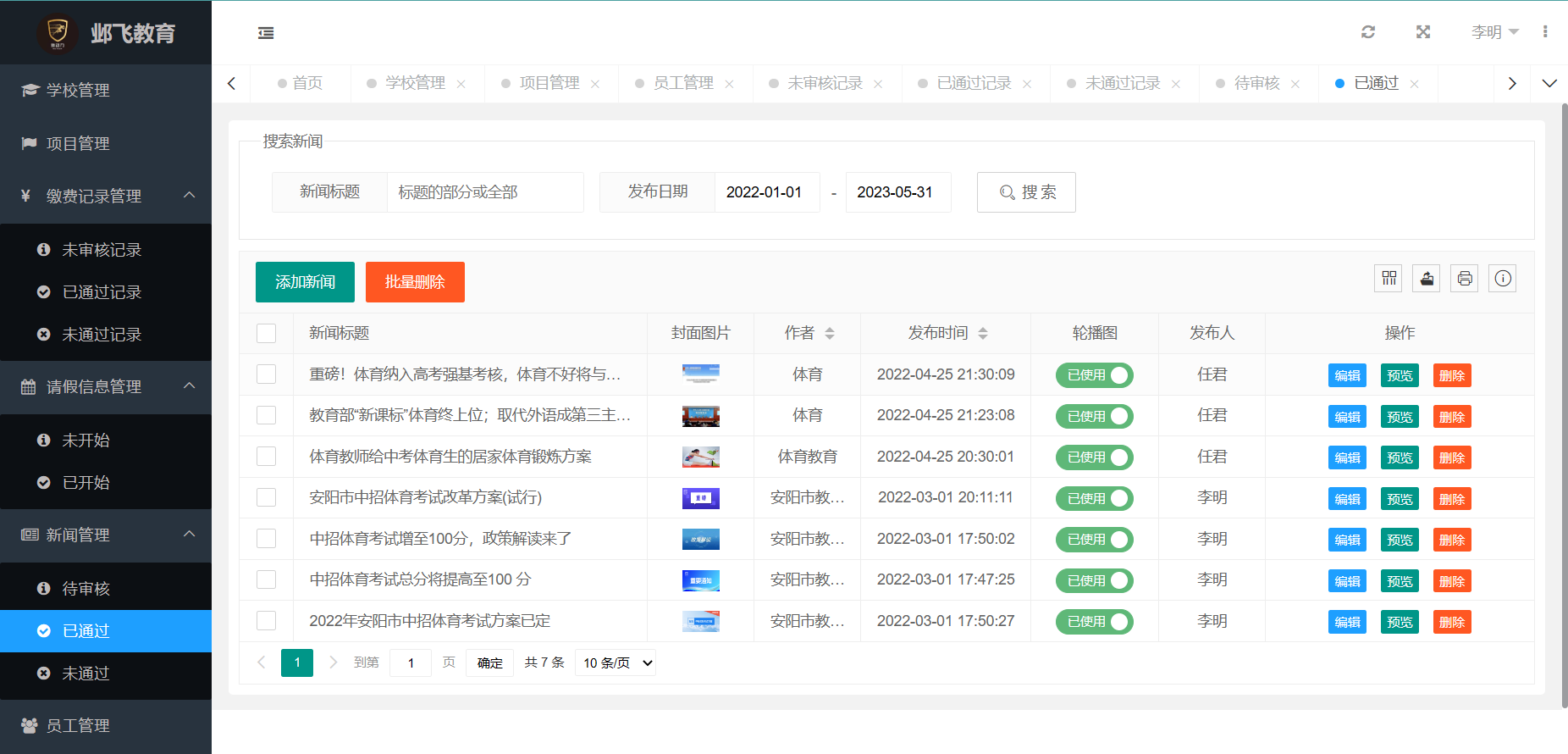Check the select-all checkbox in table header
Viewport: 1568px width, 754px height.
click(x=266, y=334)
